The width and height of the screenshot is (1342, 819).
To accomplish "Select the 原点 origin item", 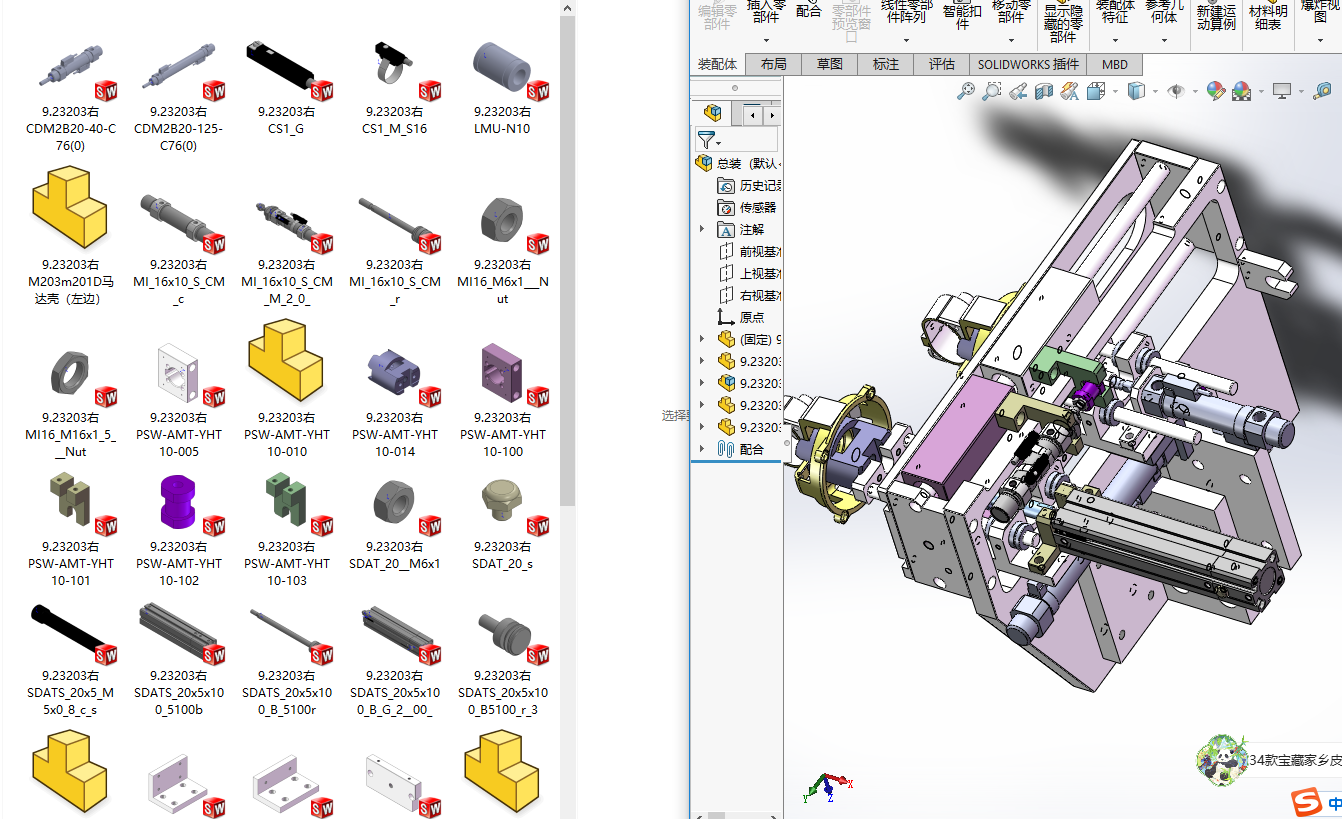I will coord(751,318).
